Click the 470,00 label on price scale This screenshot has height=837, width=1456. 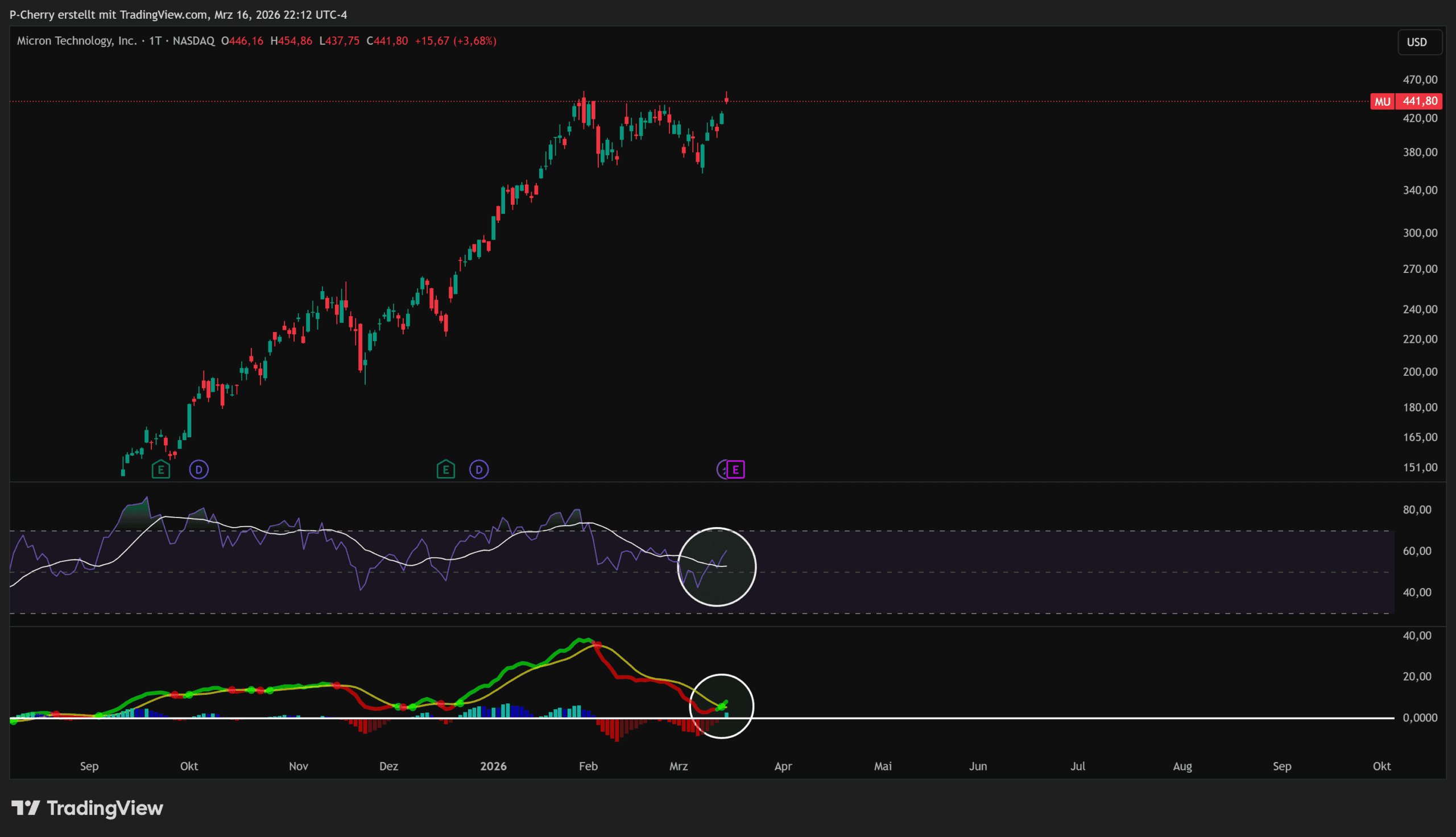pos(1420,80)
